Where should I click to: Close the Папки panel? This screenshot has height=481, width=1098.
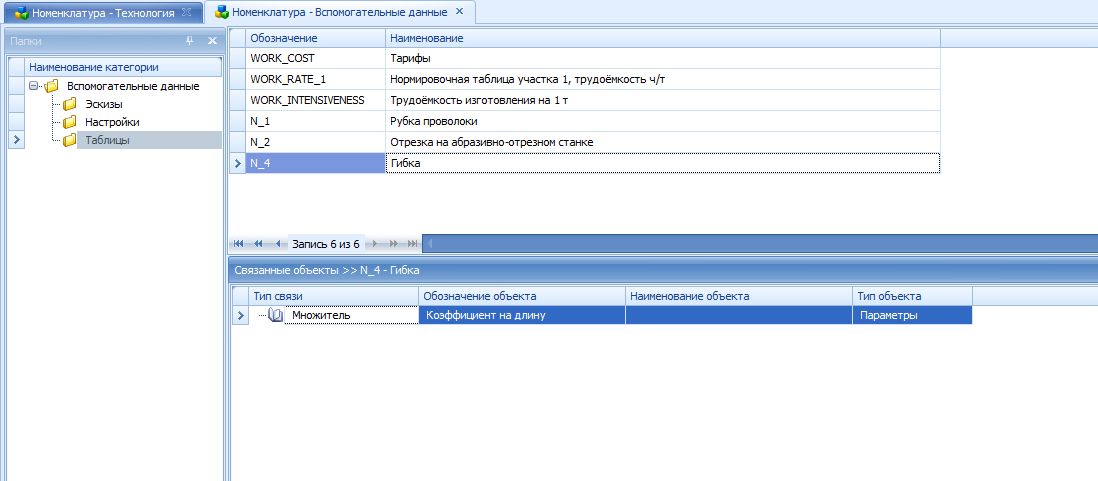[x=212, y=41]
